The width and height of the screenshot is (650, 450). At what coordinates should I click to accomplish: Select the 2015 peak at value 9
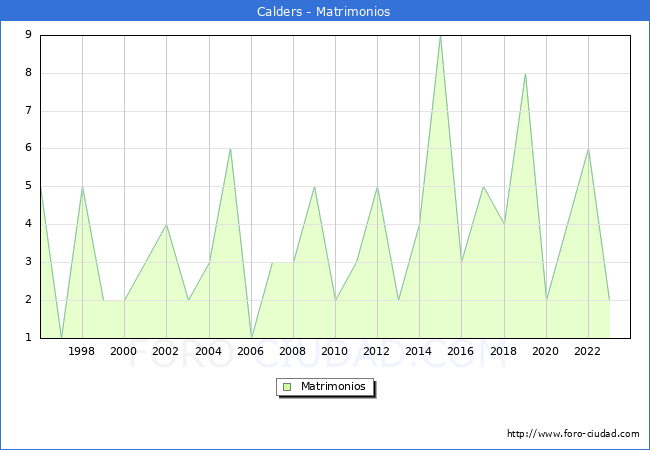(440, 36)
